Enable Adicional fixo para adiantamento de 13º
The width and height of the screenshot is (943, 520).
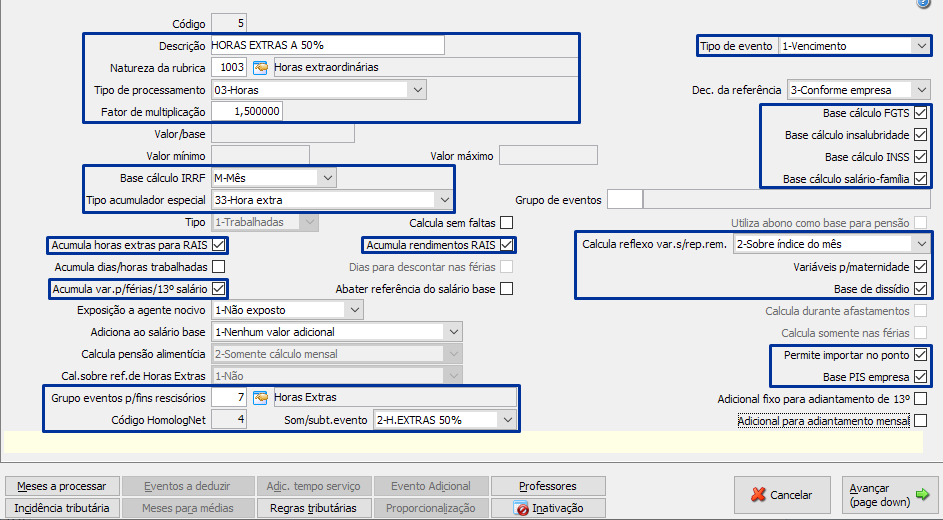click(x=920, y=399)
